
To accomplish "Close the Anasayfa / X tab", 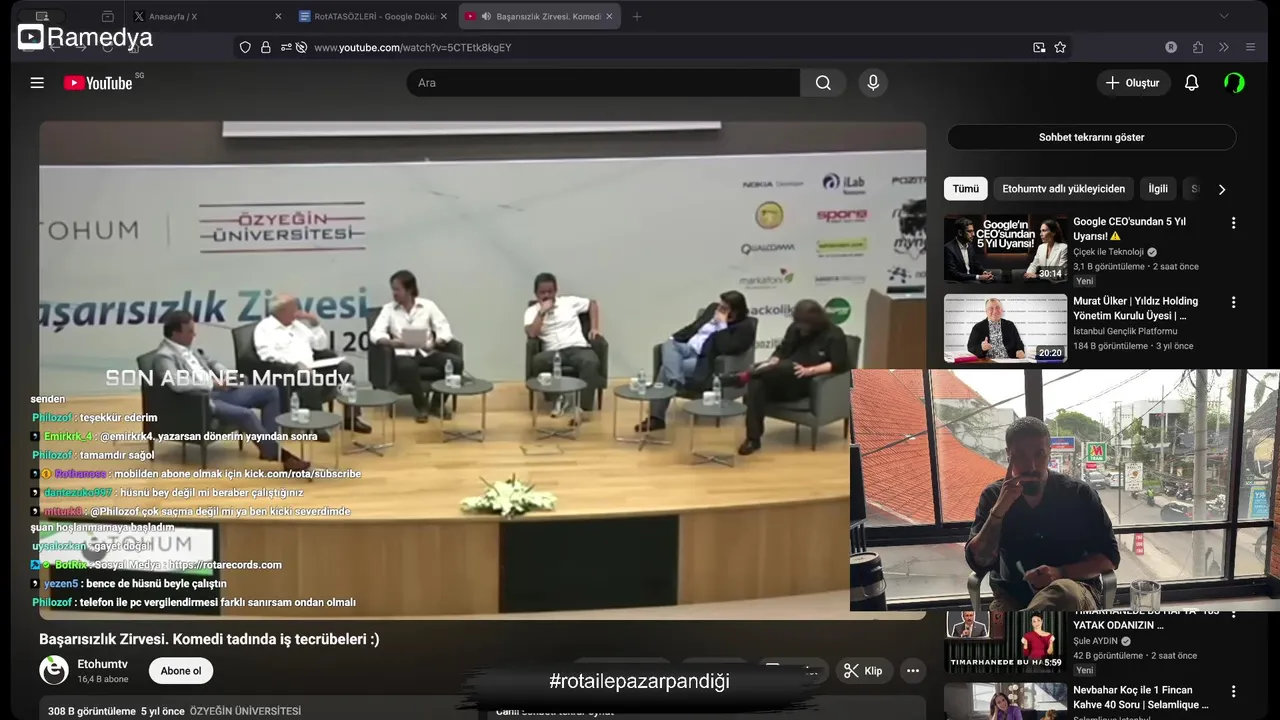I will point(278,16).
